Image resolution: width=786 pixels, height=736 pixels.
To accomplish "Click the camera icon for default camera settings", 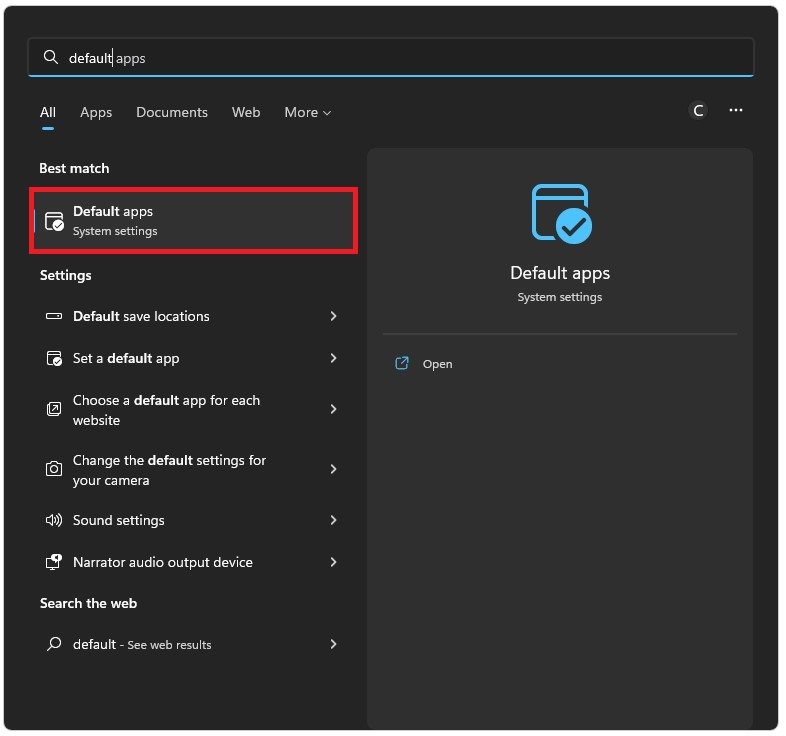I will (x=54, y=470).
